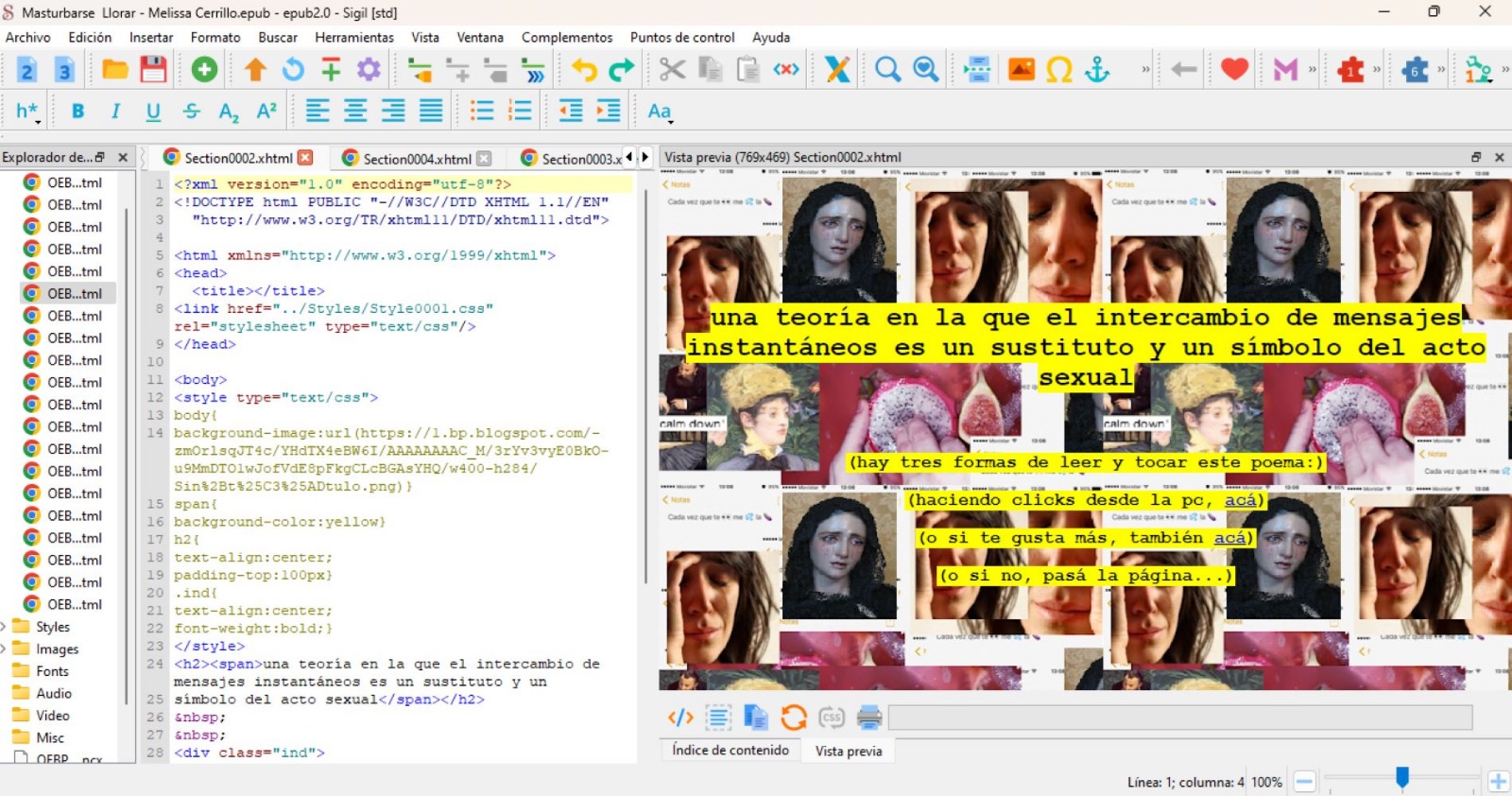
Task: Show more toolbar items after anchor icon
Action: [1146, 69]
